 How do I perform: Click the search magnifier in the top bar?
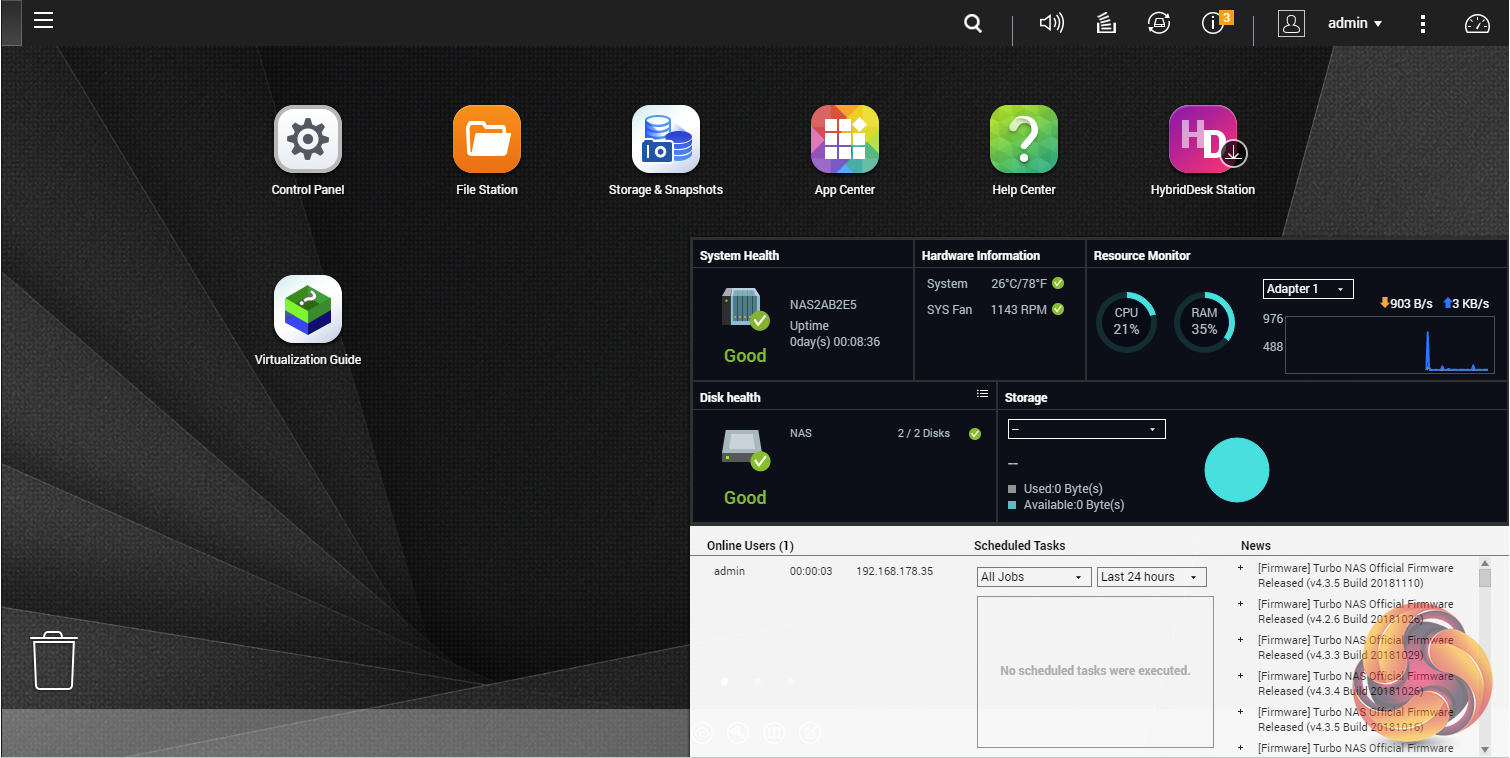tap(973, 24)
